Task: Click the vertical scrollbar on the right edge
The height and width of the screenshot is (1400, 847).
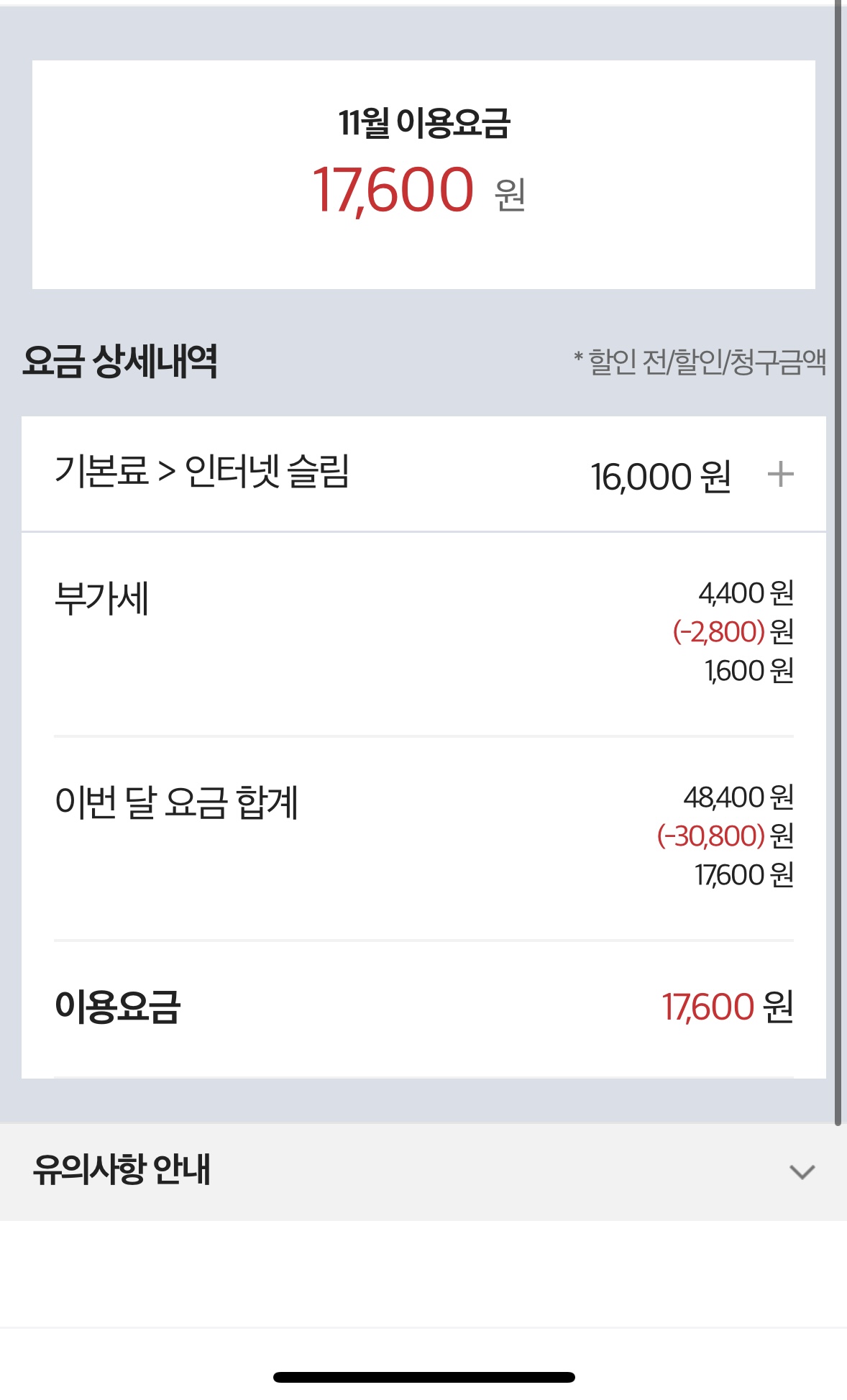Action: tap(838, 561)
